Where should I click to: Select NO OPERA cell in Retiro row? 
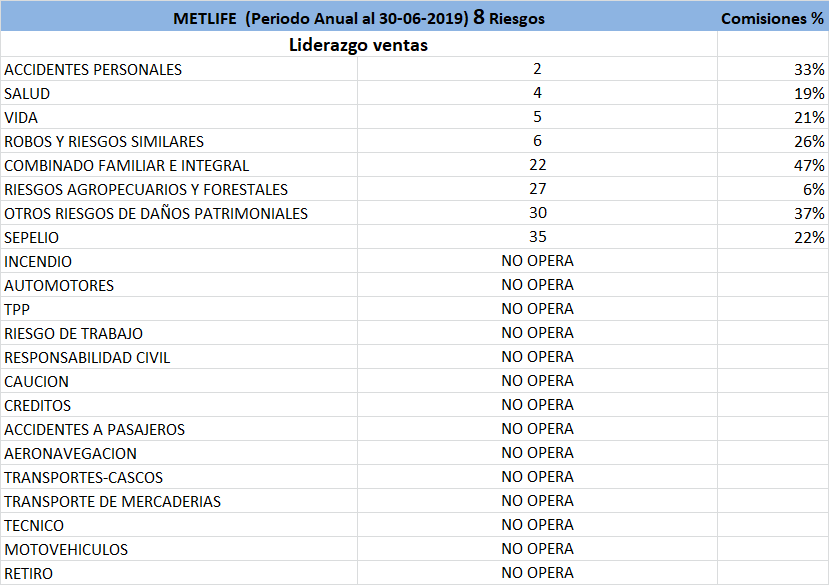(x=537, y=573)
